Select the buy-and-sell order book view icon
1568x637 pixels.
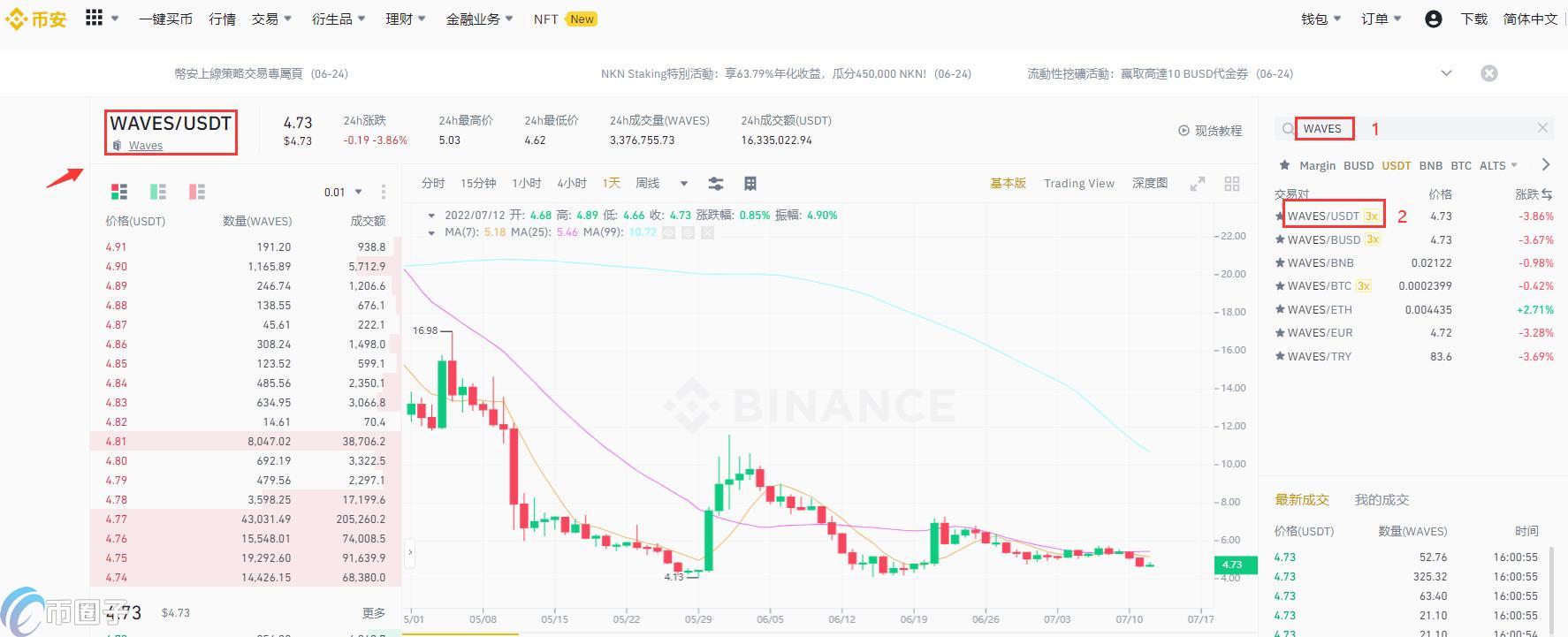point(119,192)
